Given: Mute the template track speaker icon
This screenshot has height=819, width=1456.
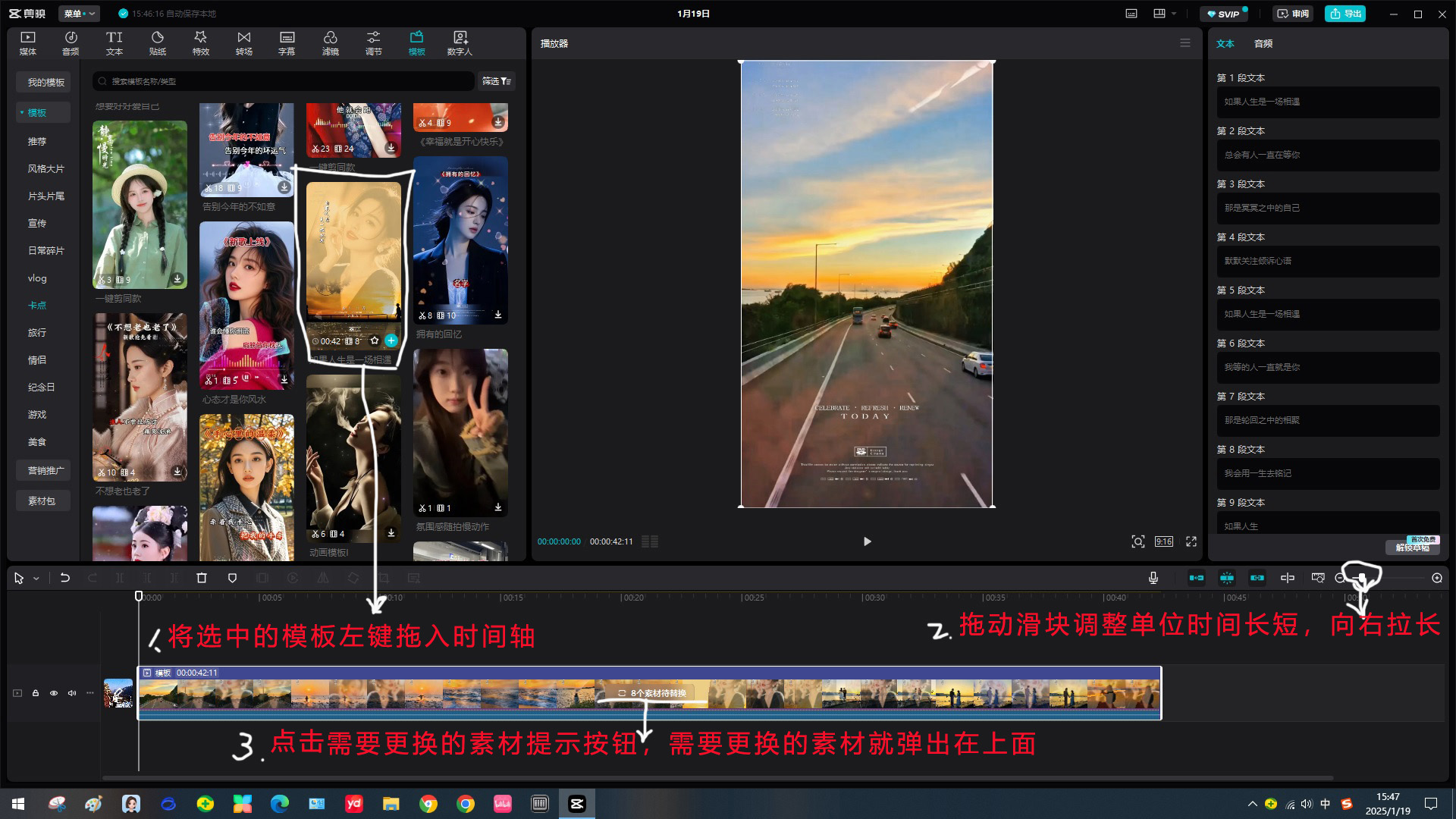Looking at the screenshot, I should pos(72,693).
